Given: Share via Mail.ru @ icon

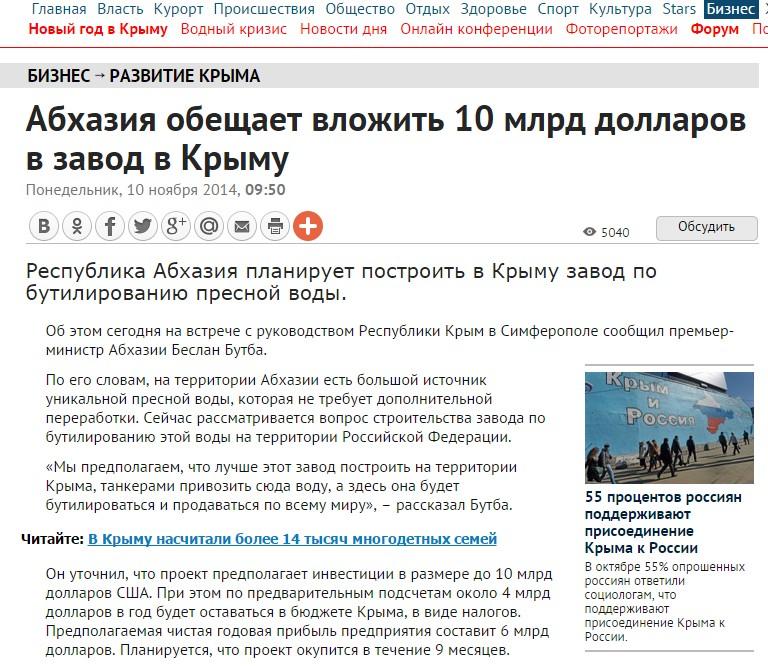Looking at the screenshot, I should [x=209, y=226].
